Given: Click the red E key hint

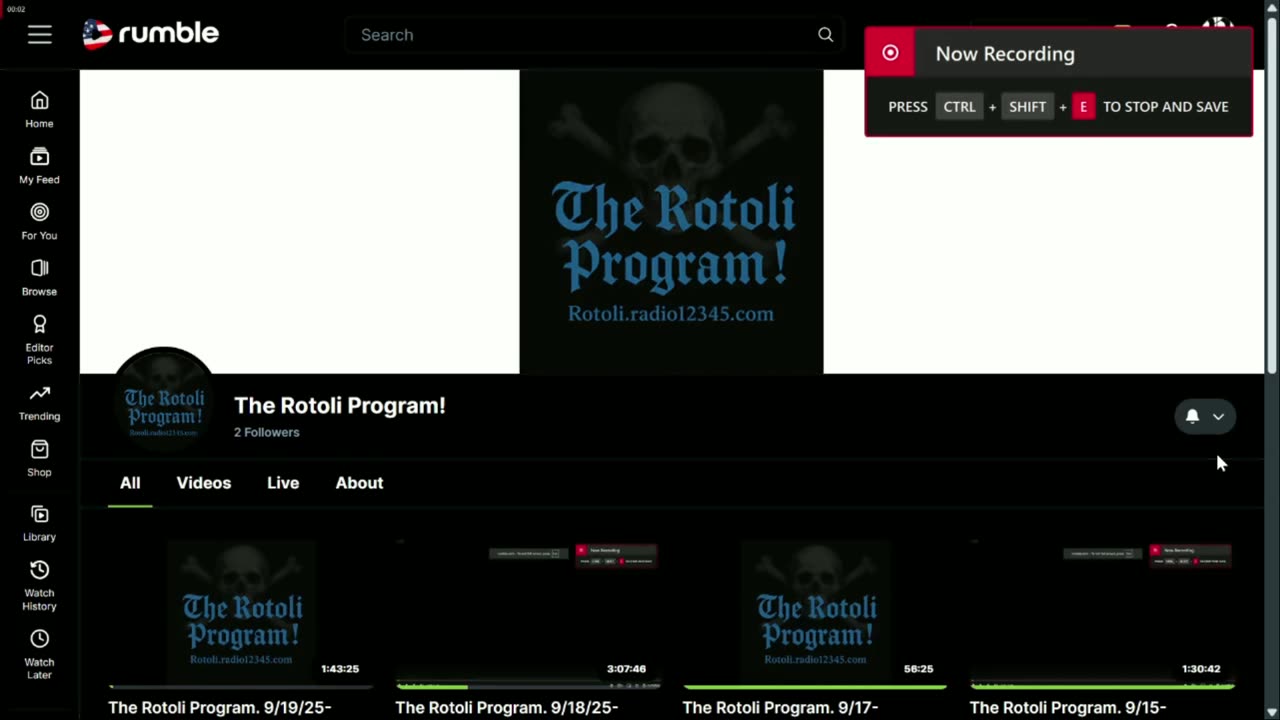Looking at the screenshot, I should (1083, 107).
